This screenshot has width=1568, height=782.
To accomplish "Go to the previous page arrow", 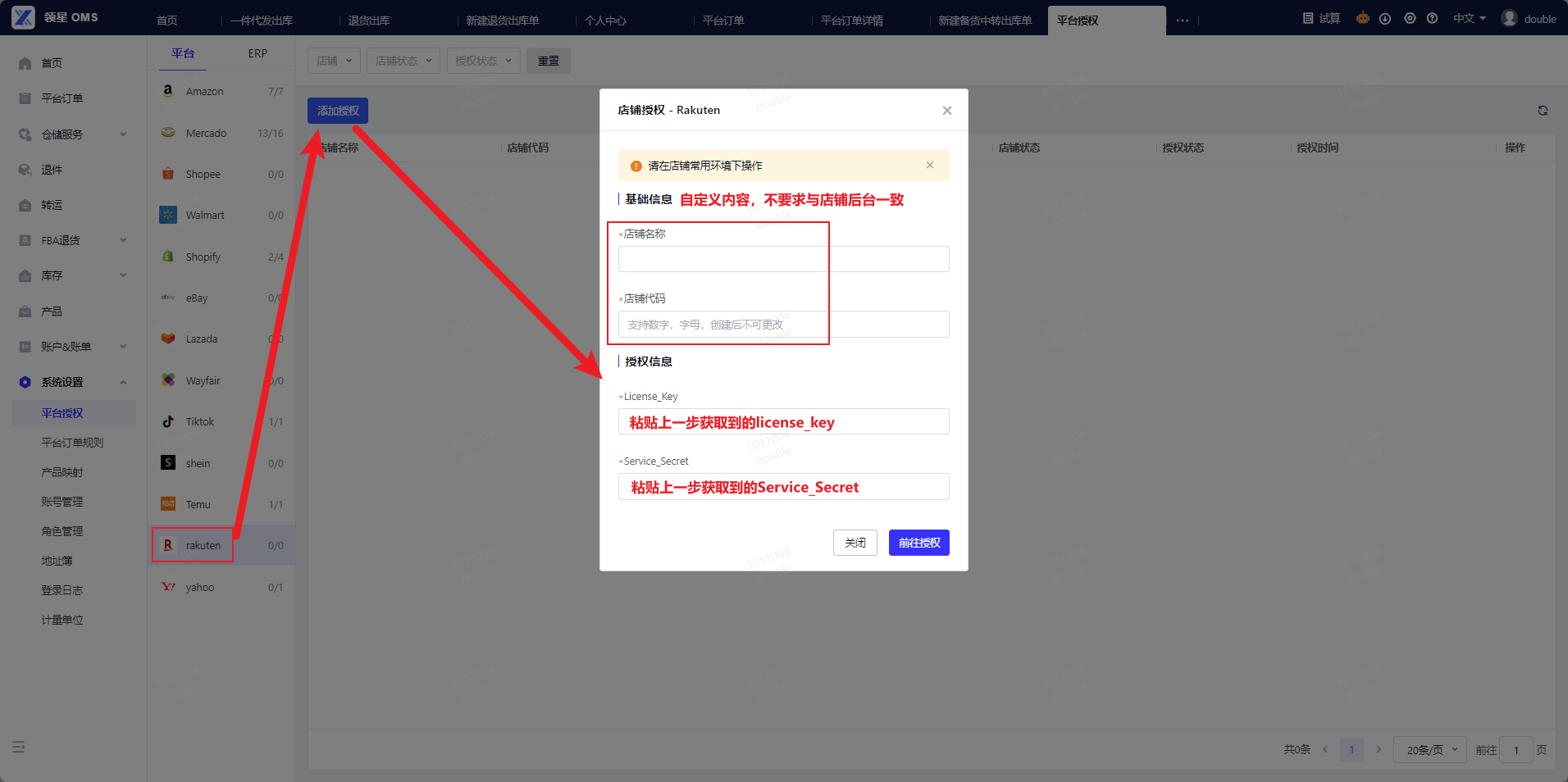I will click(1325, 749).
